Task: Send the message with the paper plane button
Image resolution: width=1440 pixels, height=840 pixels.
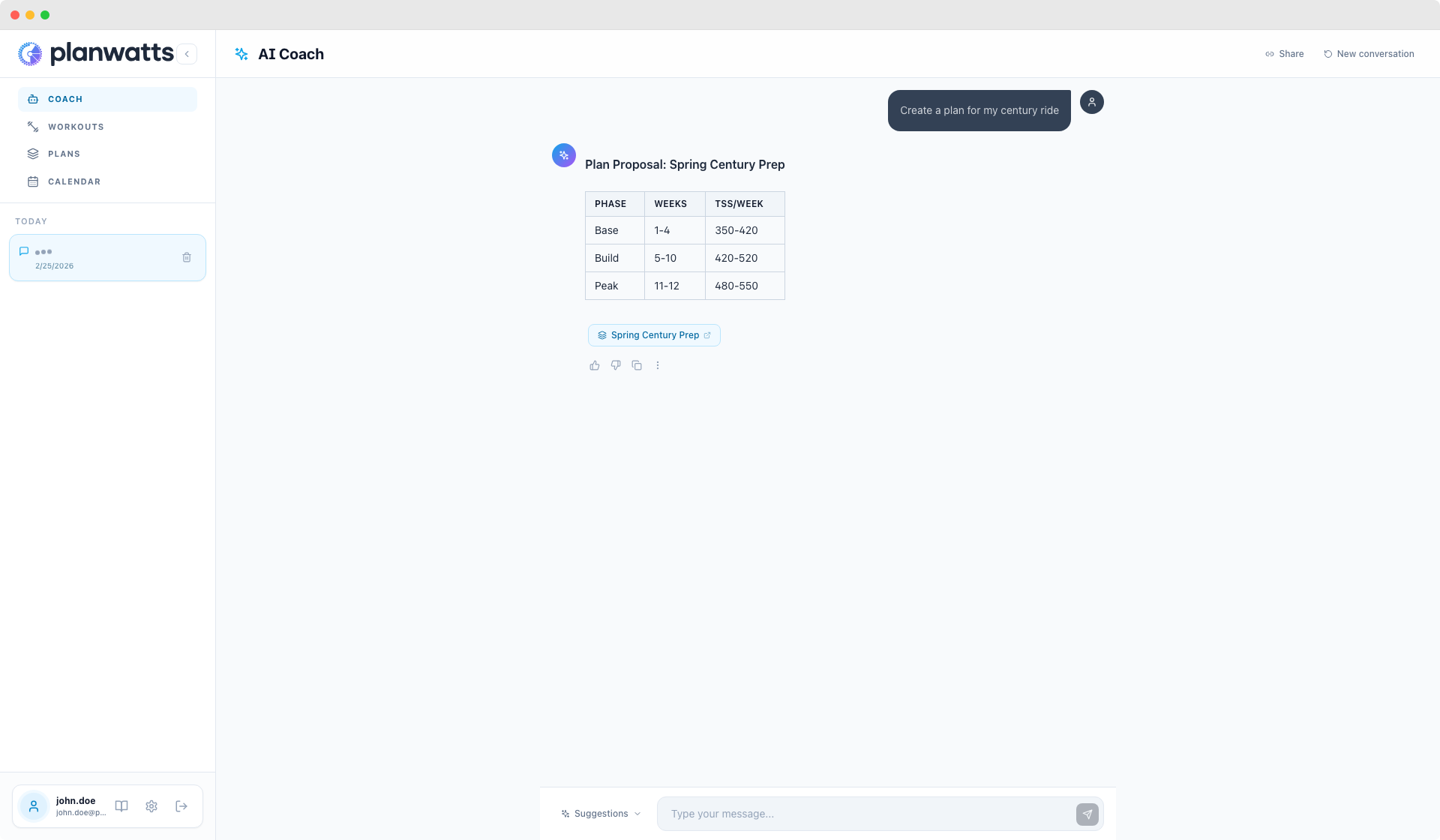Action: pos(1087,814)
